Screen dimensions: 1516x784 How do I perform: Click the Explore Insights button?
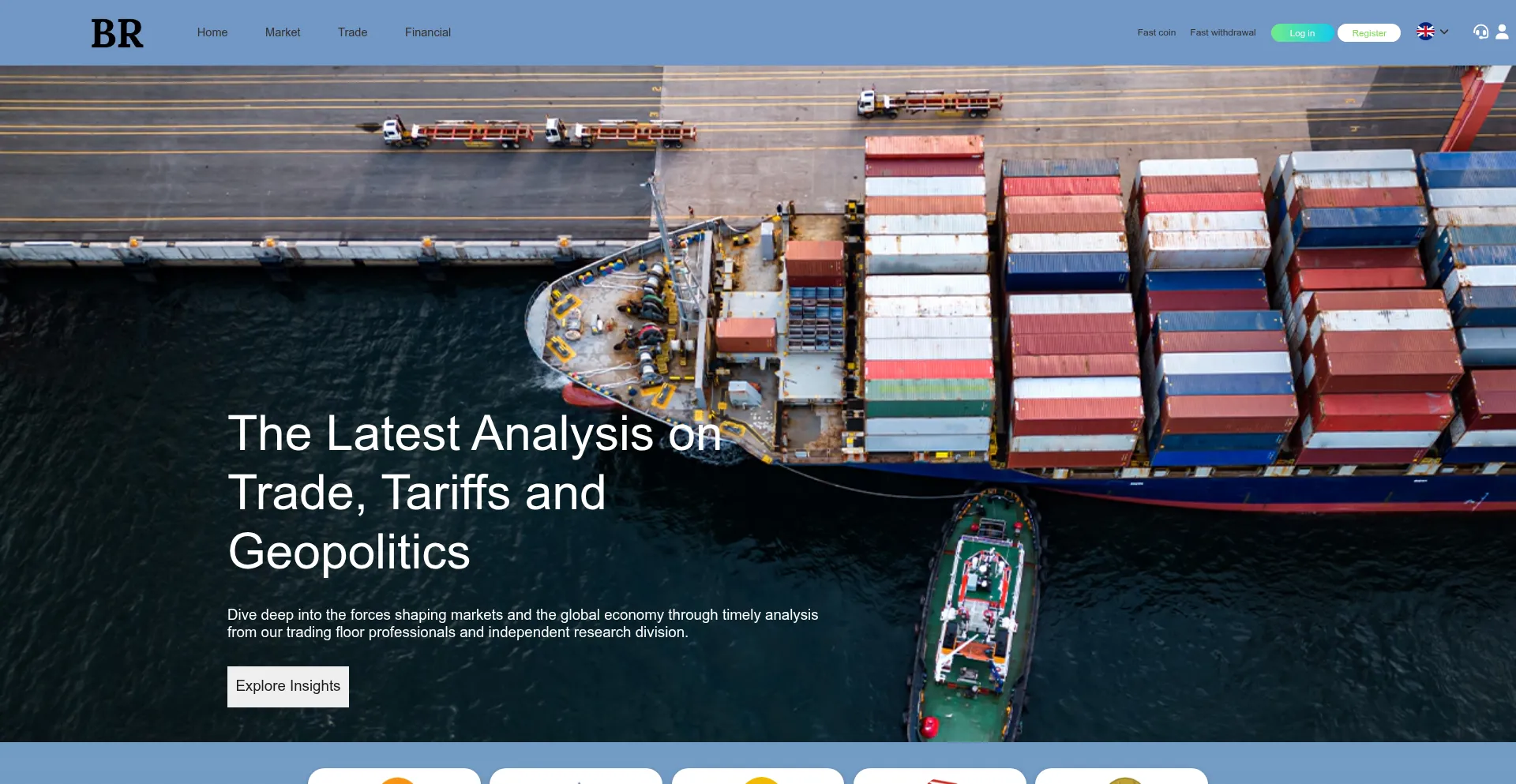coord(288,686)
